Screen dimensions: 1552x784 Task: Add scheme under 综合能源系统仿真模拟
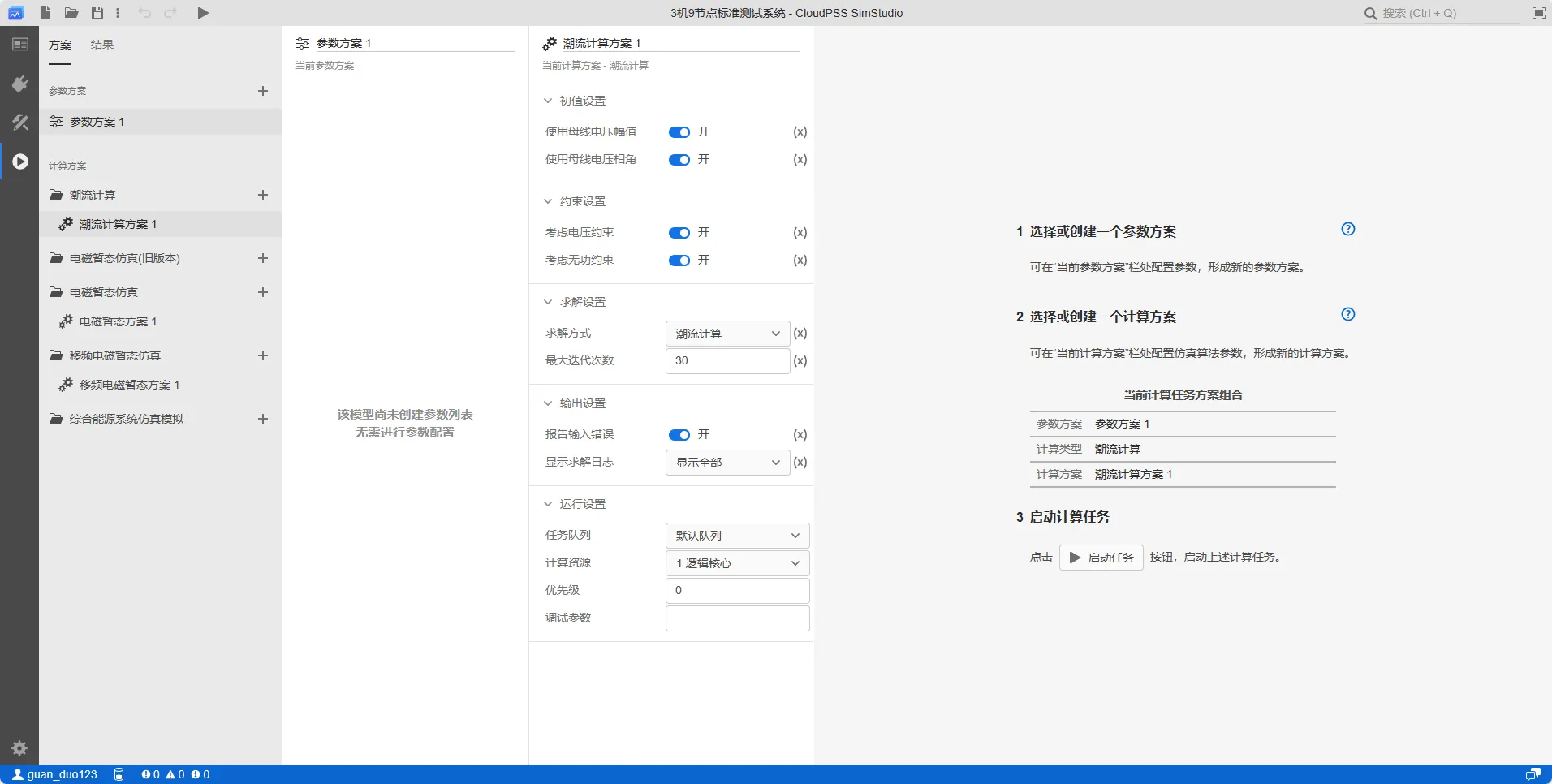point(263,419)
